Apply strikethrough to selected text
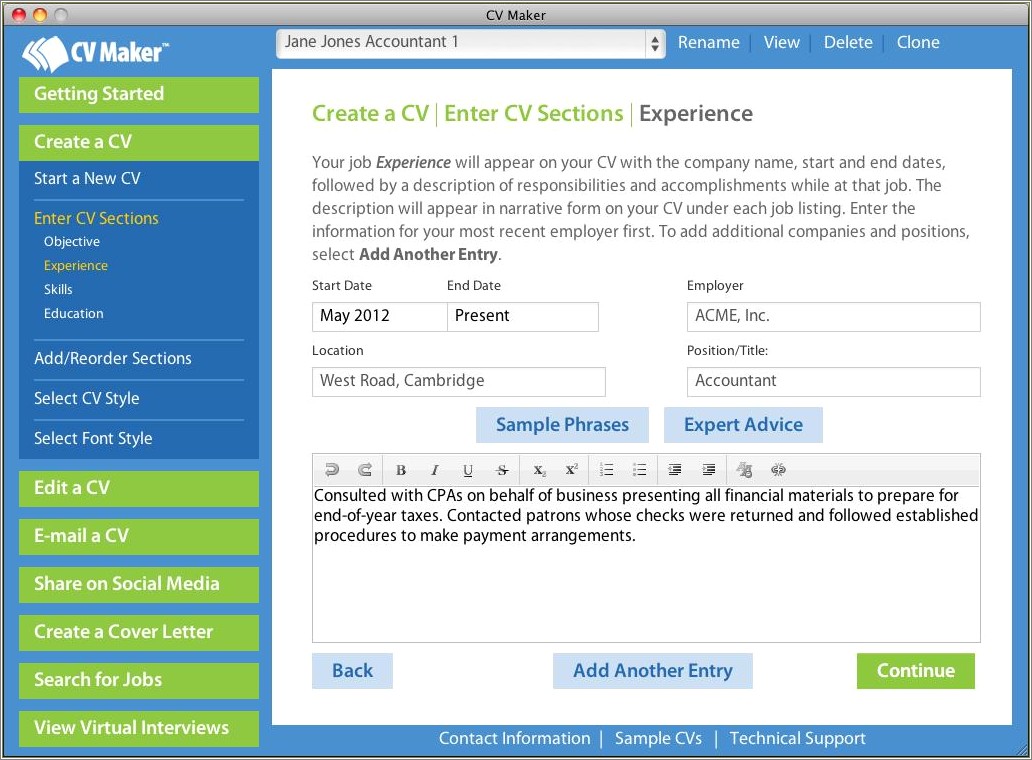Image resolution: width=1032 pixels, height=760 pixels. point(502,470)
